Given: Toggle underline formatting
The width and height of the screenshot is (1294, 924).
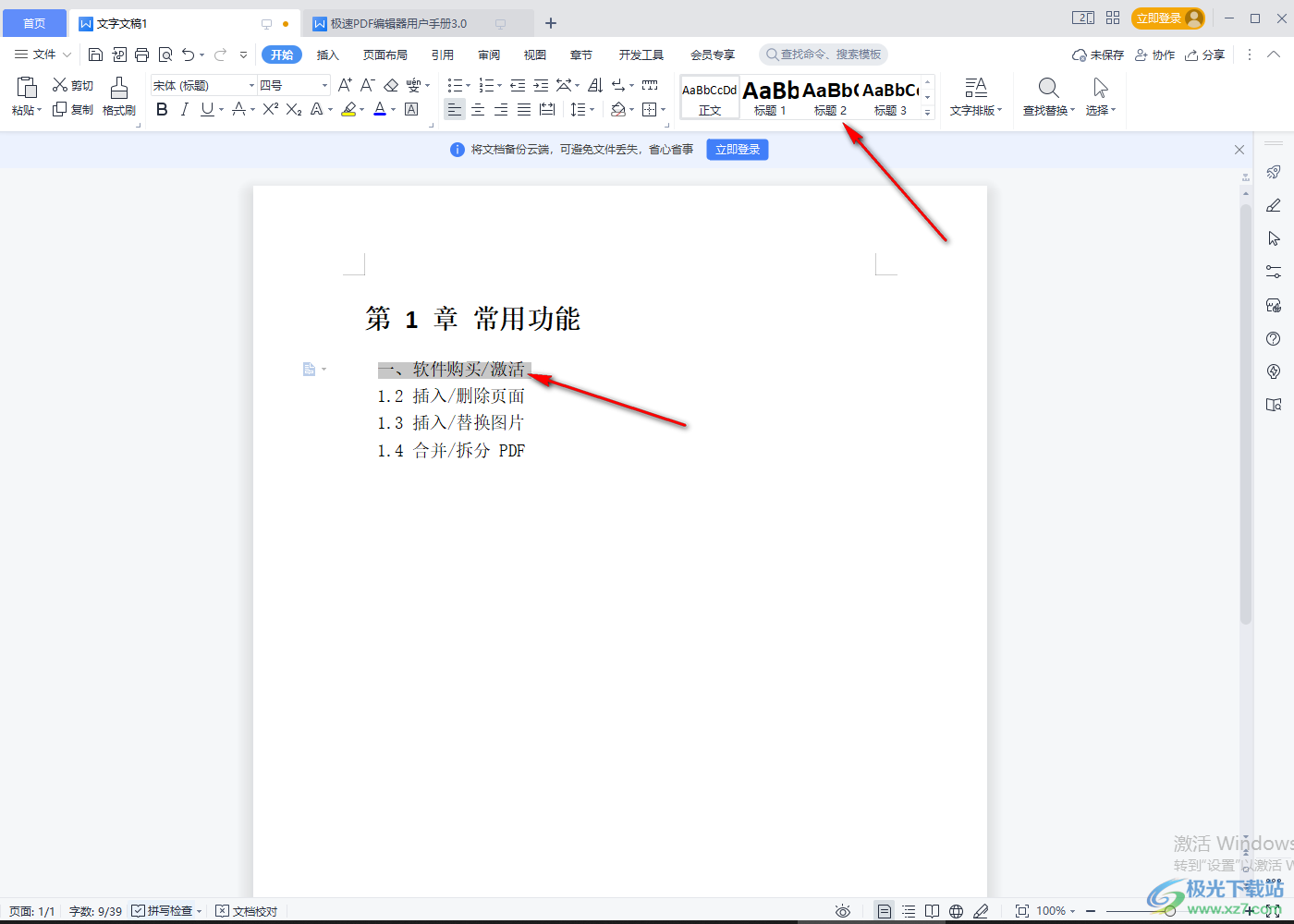Looking at the screenshot, I should coord(207,109).
